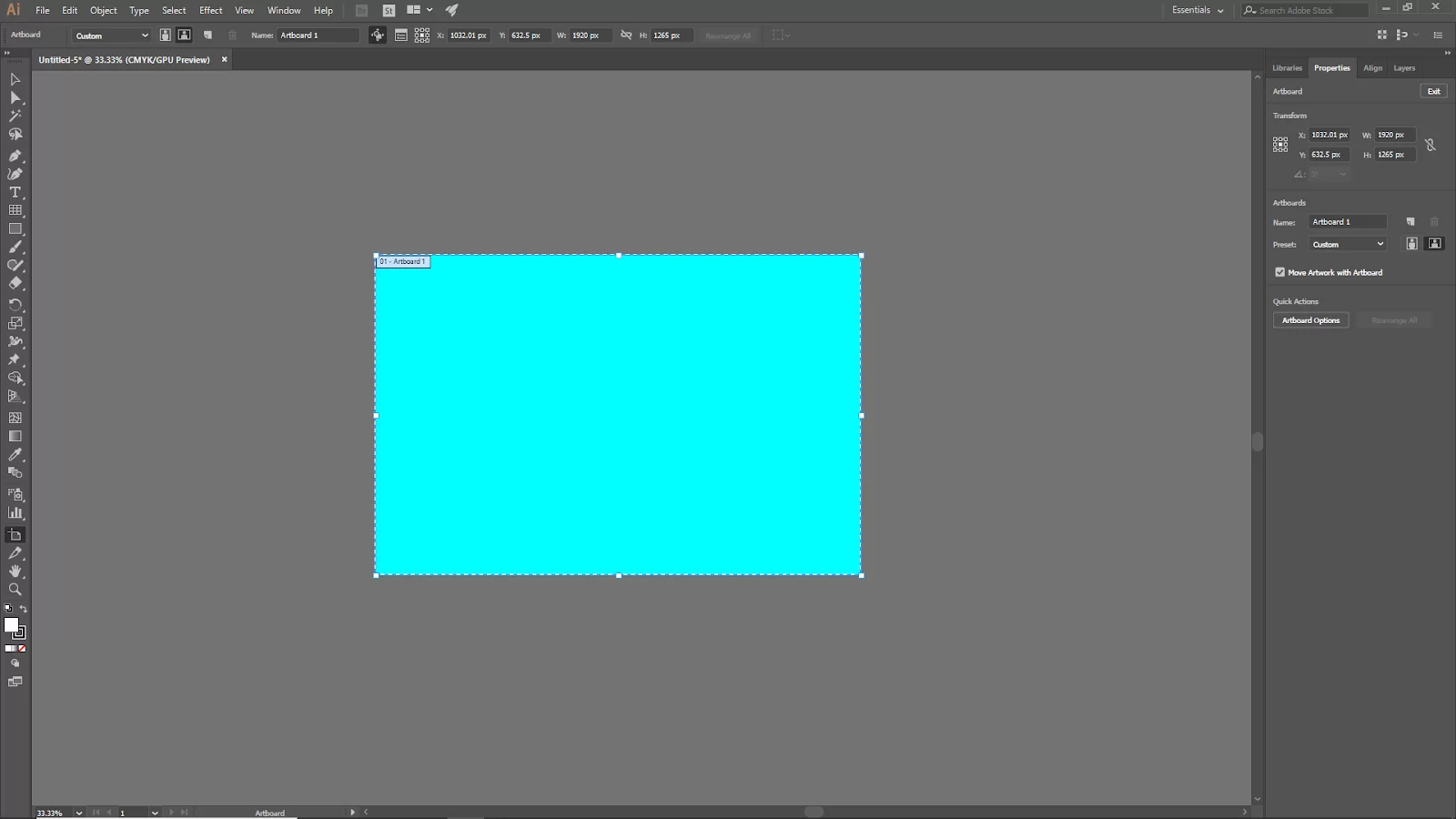
Task: Switch to the Align tab
Action: (x=1372, y=68)
